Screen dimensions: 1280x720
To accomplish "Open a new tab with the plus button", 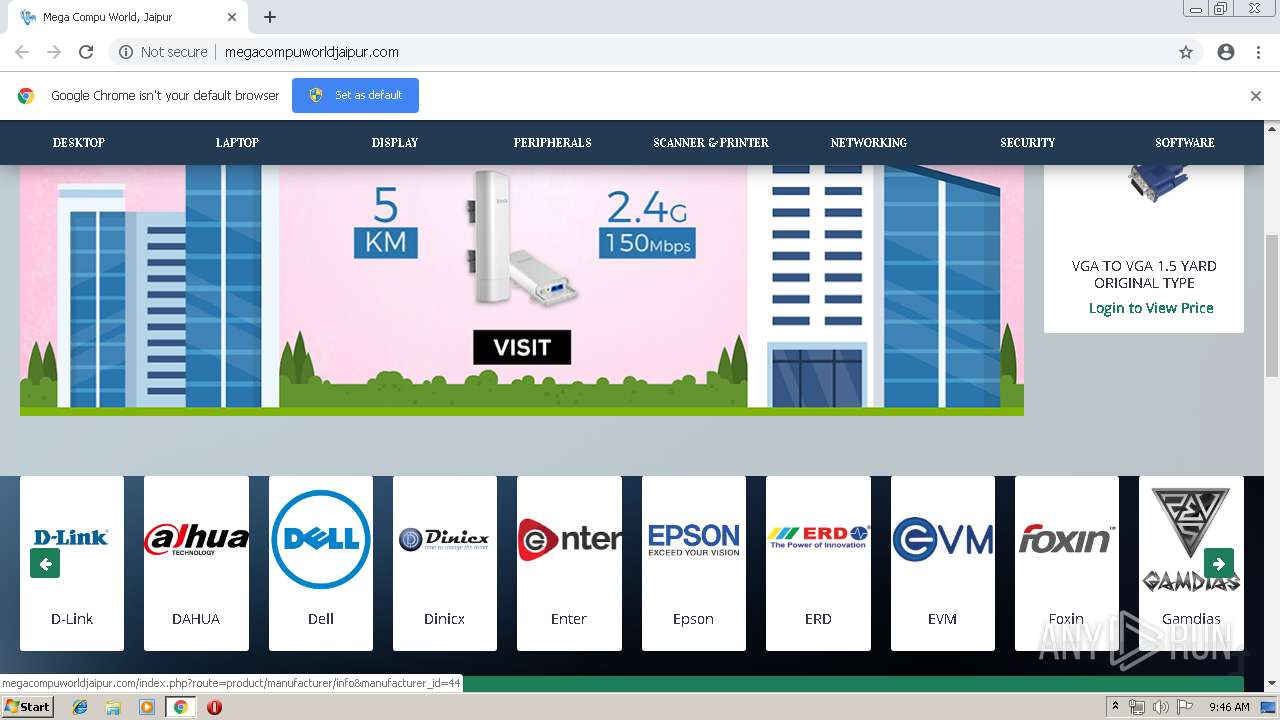I will tap(270, 17).
